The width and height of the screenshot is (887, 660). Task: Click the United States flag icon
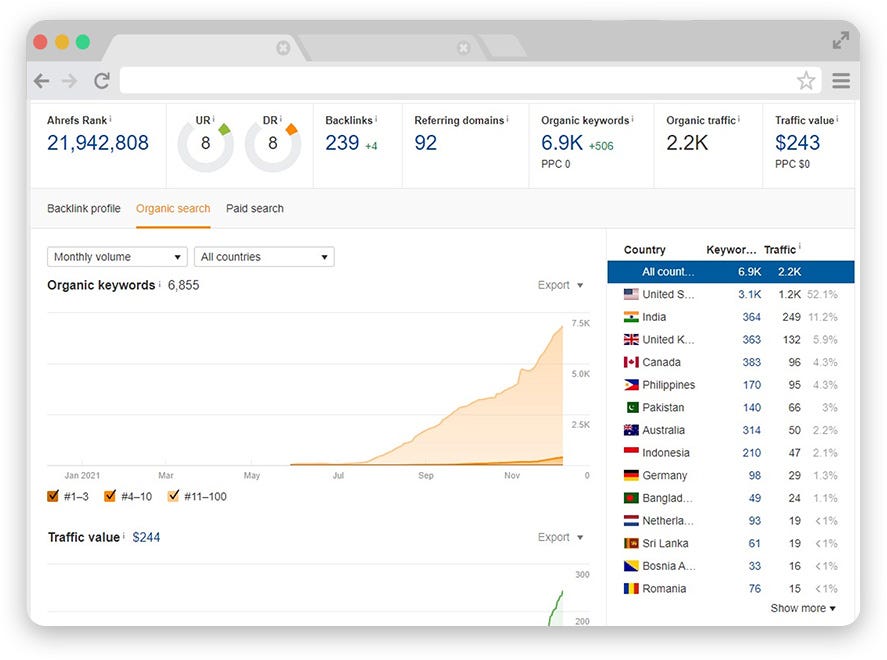(631, 294)
